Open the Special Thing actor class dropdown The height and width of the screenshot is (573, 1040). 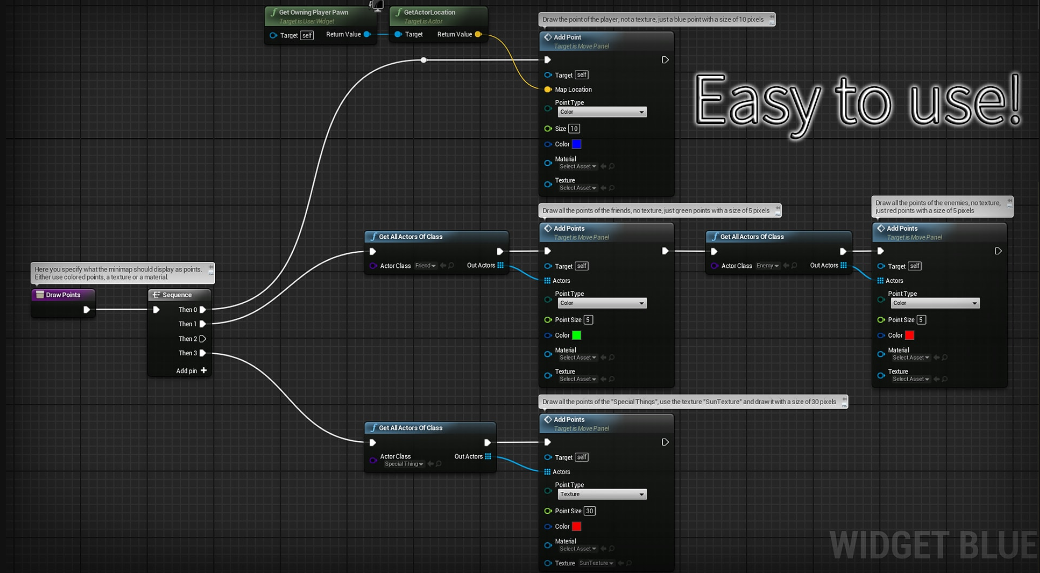click(403, 464)
